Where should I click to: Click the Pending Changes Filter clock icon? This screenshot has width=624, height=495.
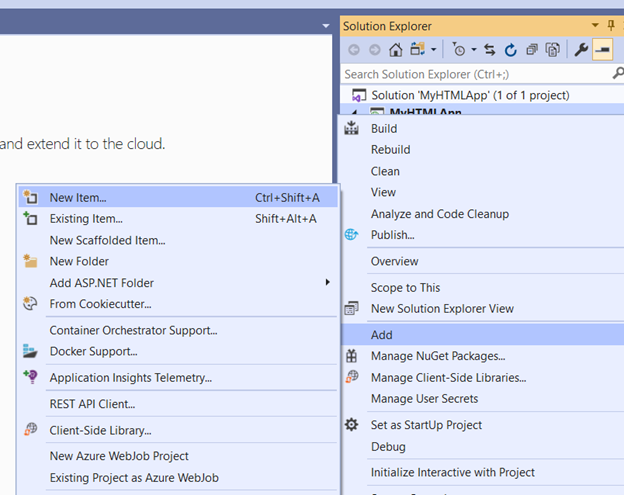click(459, 50)
